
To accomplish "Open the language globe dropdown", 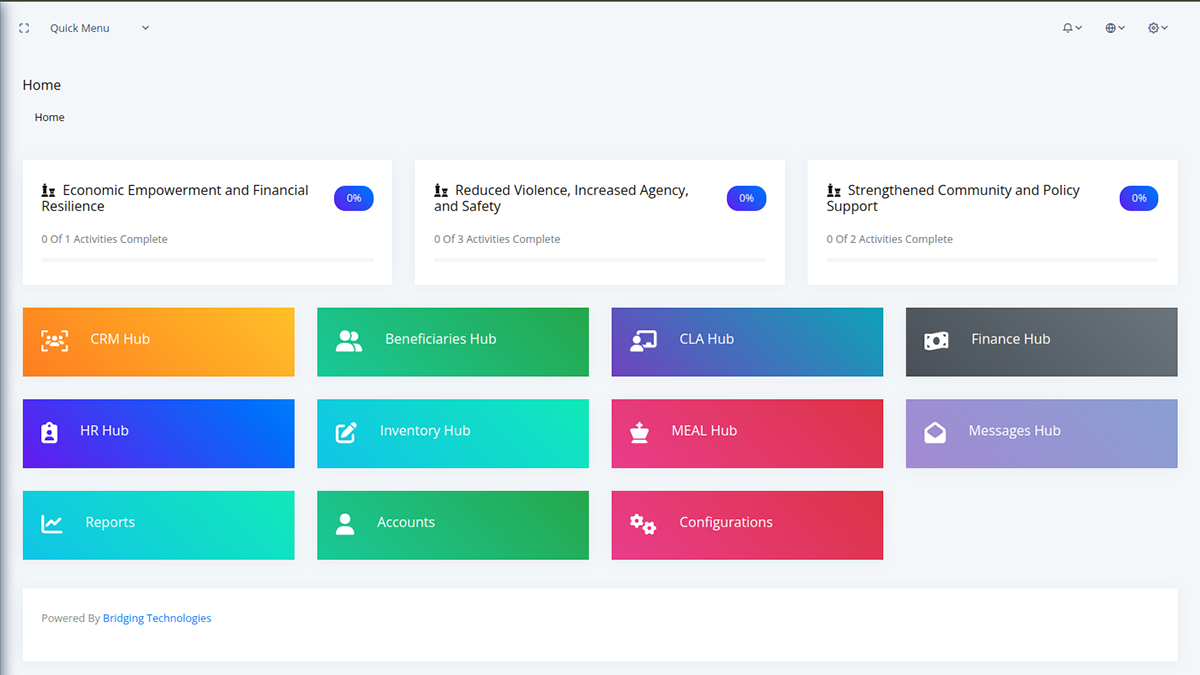I will 1114,28.
